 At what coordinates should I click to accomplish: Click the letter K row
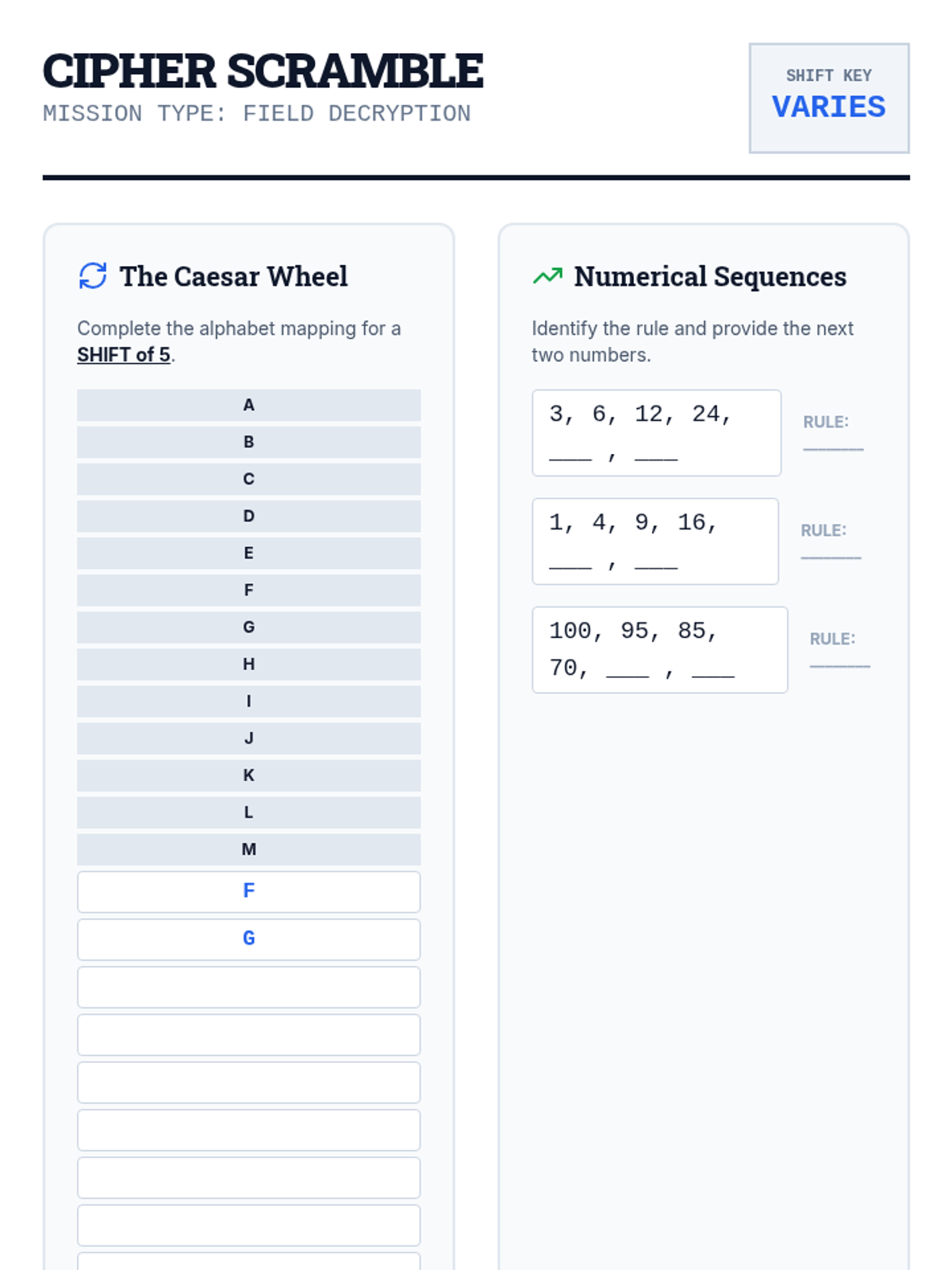(248, 775)
